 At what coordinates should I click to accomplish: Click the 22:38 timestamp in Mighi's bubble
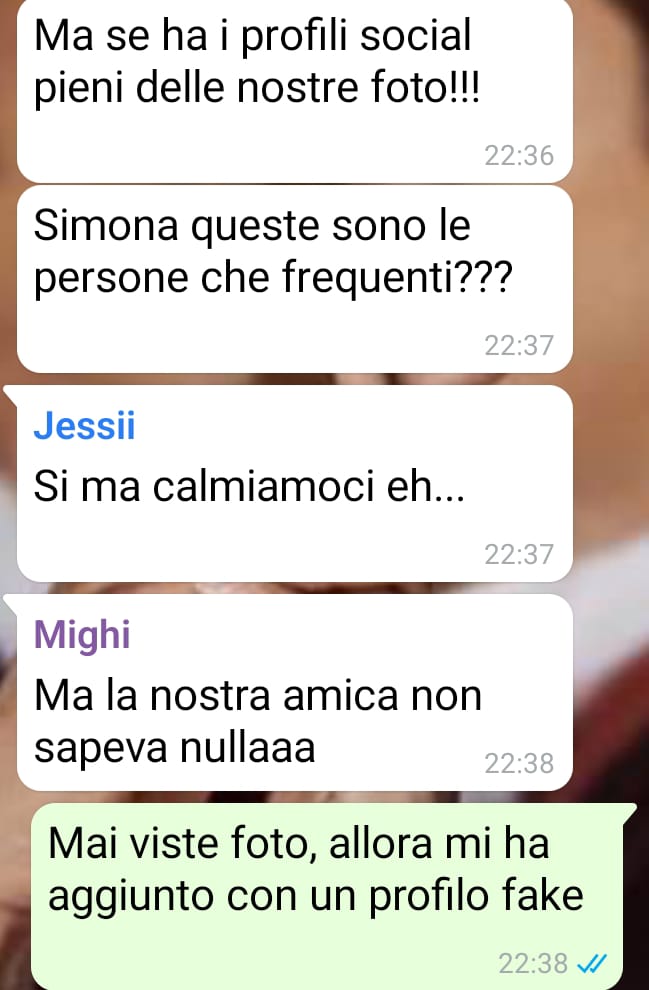click(519, 763)
